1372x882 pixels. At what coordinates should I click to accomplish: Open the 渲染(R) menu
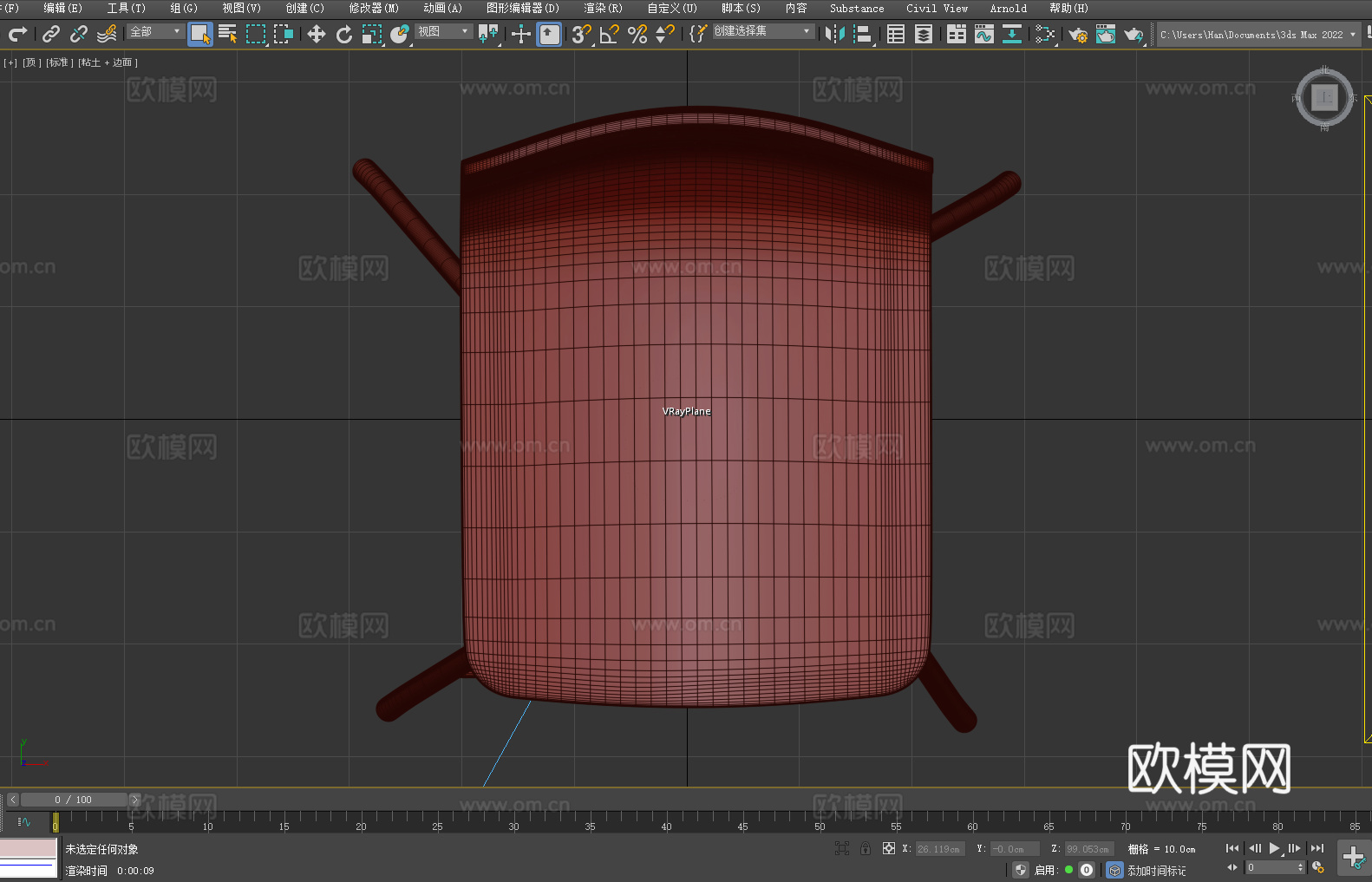click(603, 8)
